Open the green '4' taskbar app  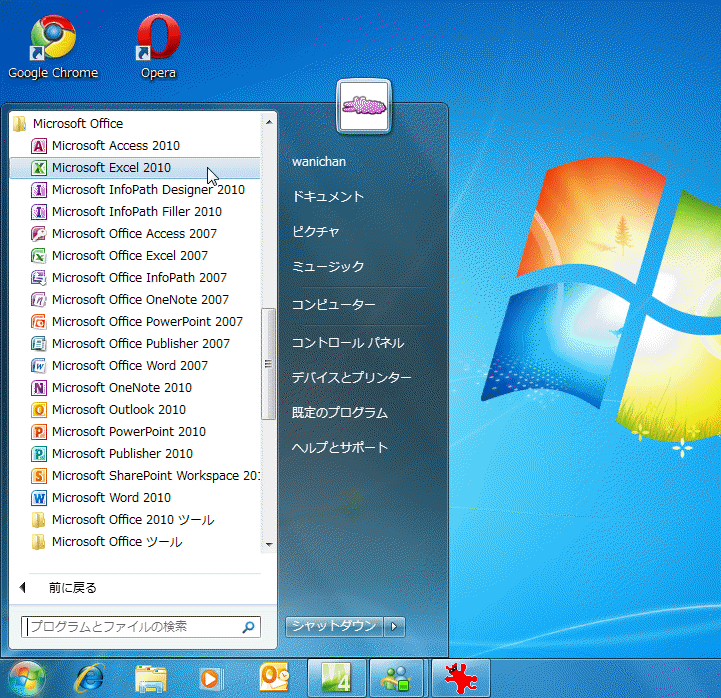click(336, 679)
